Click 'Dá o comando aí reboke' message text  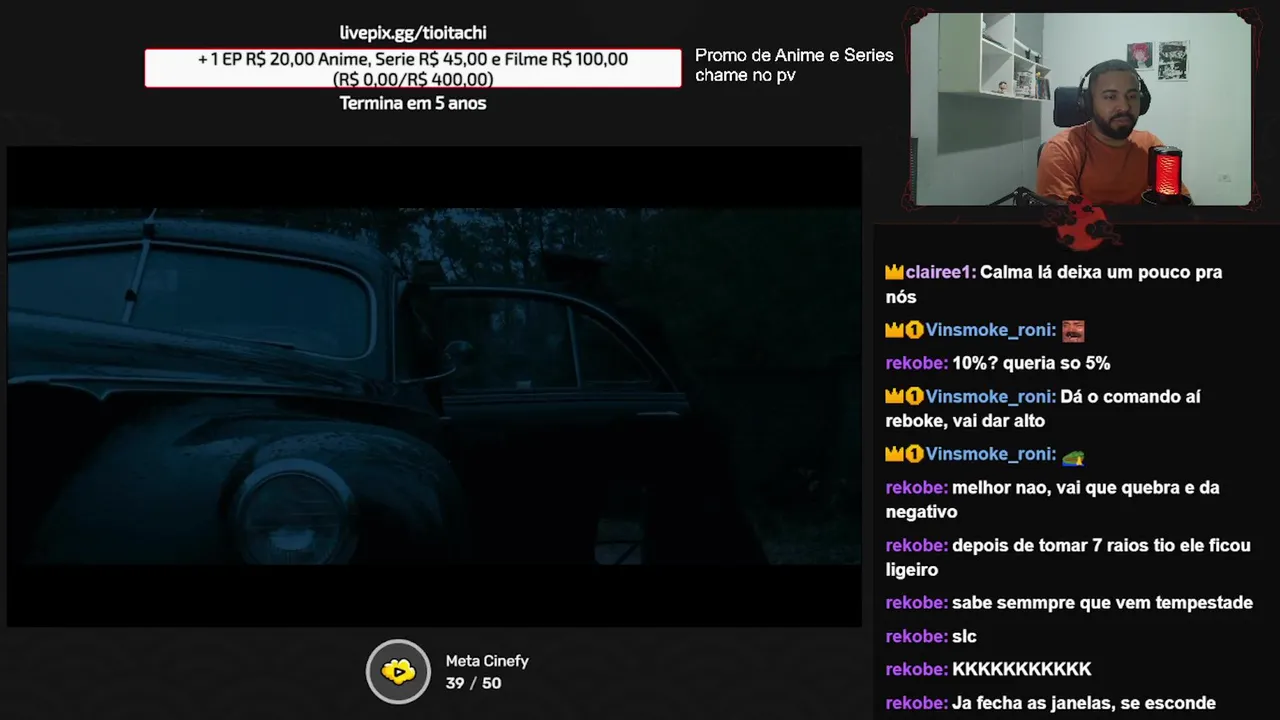[x=1043, y=409]
